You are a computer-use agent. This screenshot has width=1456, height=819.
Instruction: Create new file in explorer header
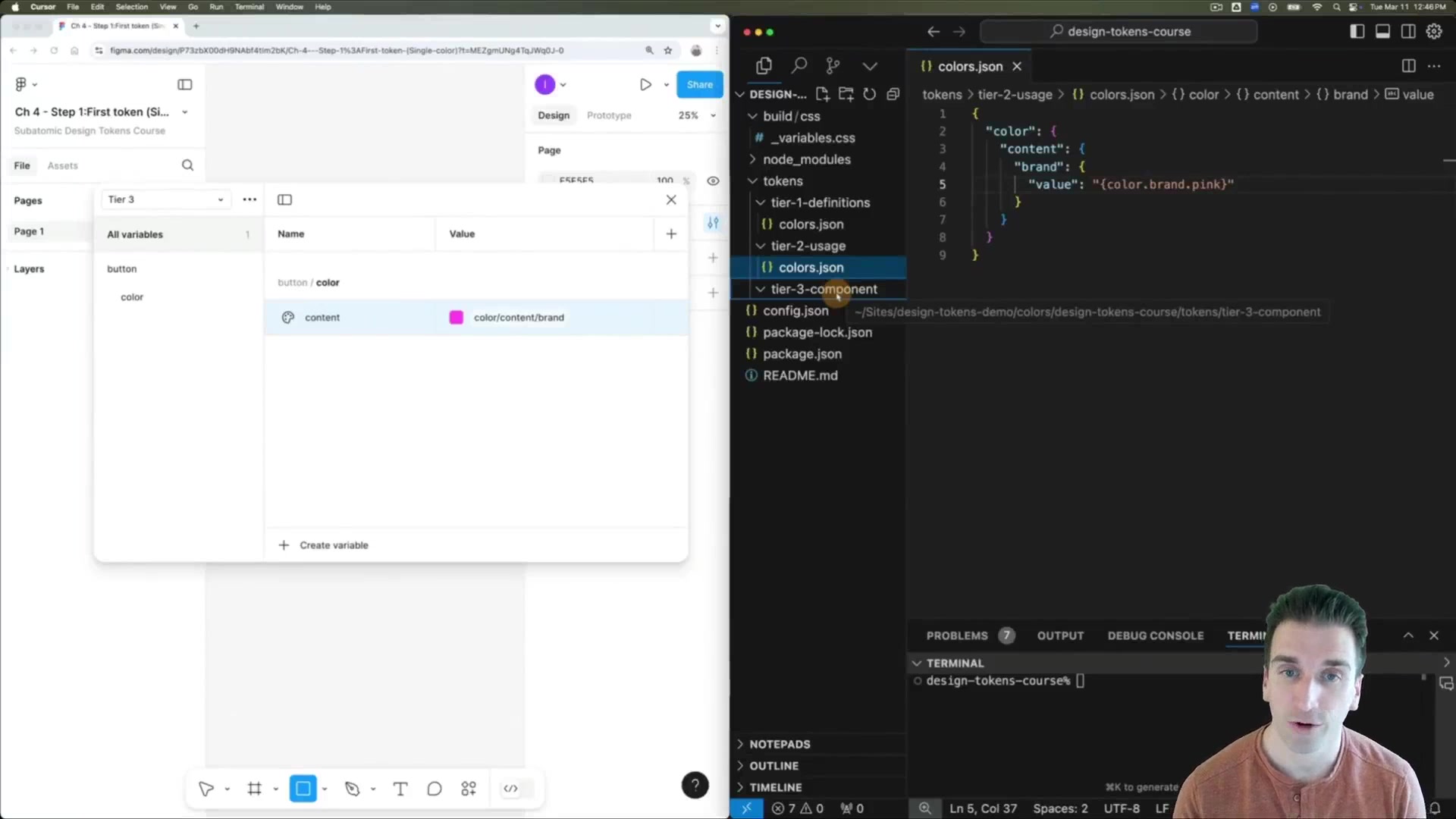(x=822, y=94)
